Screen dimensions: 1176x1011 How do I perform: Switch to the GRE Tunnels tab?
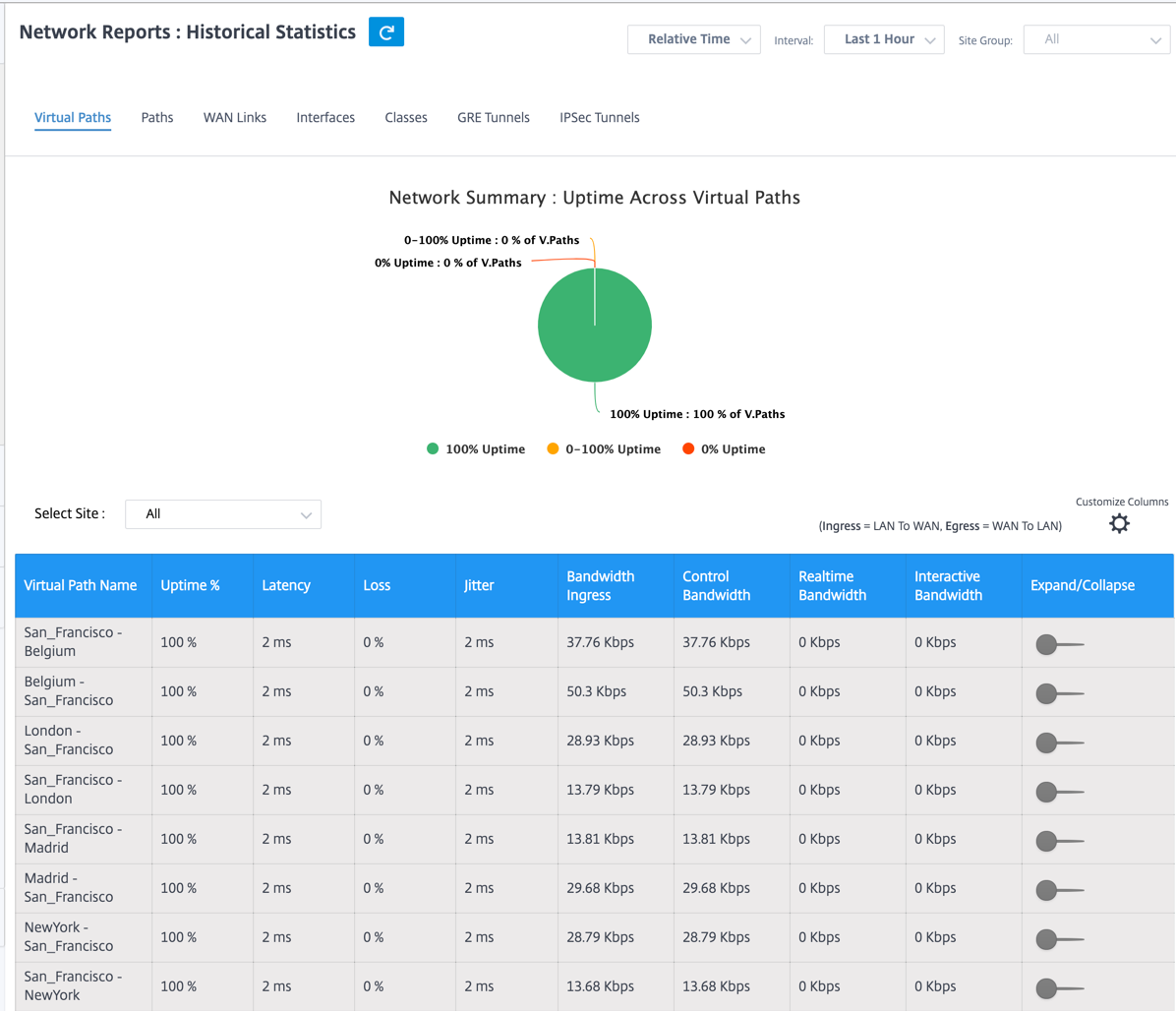(494, 118)
